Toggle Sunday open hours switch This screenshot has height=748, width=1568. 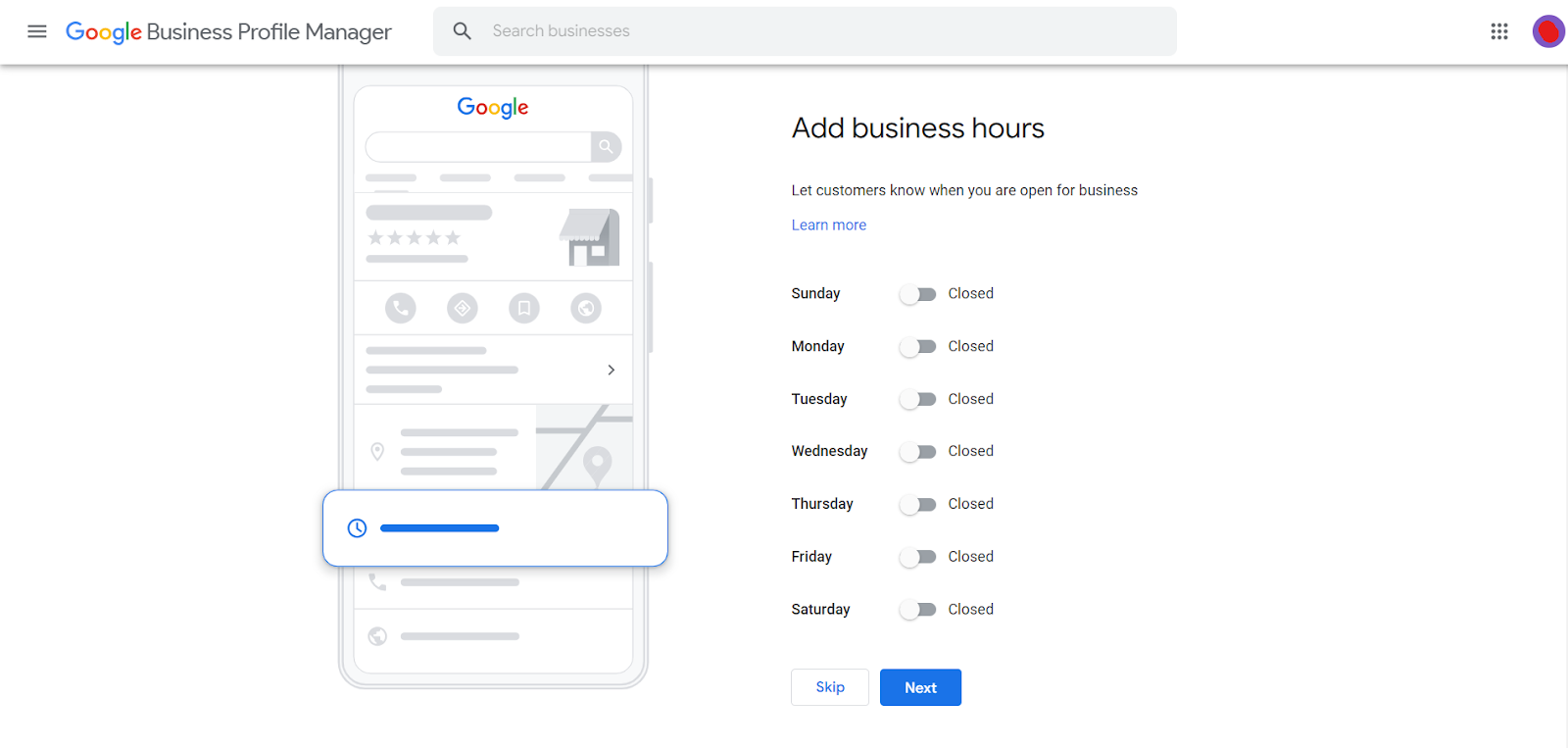(x=918, y=294)
